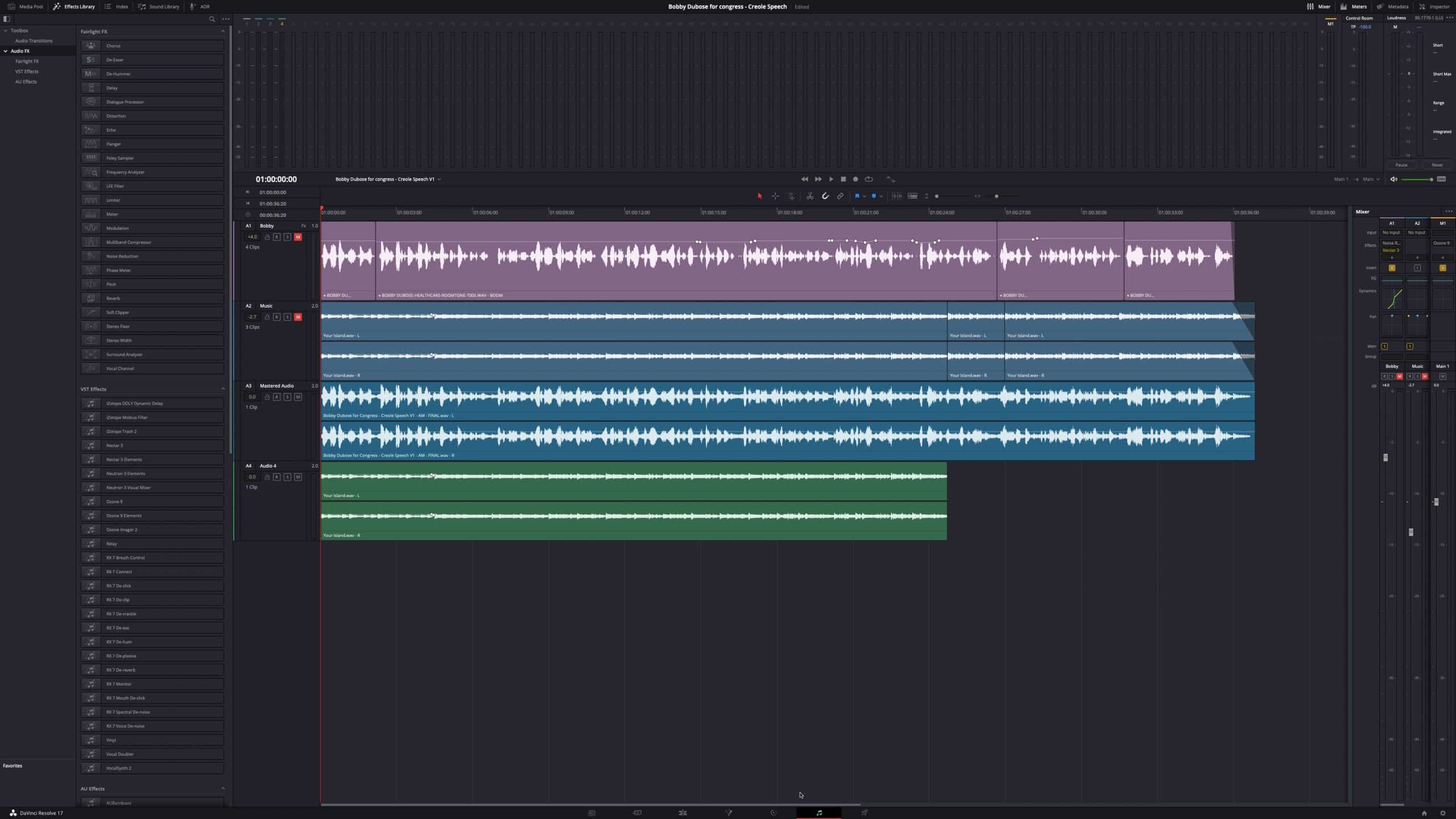Click the blue flag icon
The image size is (1456, 819).
coord(857,196)
